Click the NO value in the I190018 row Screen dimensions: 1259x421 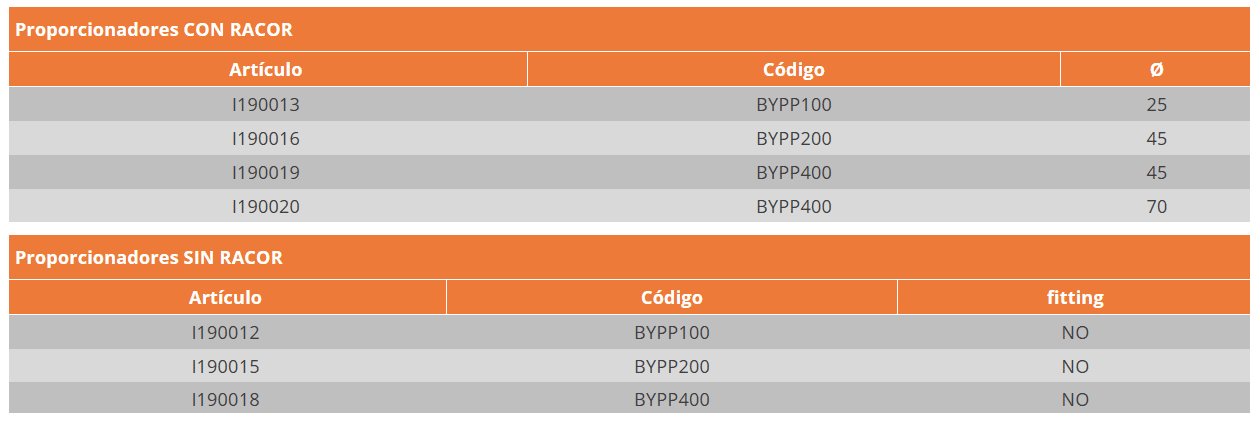coord(1075,400)
